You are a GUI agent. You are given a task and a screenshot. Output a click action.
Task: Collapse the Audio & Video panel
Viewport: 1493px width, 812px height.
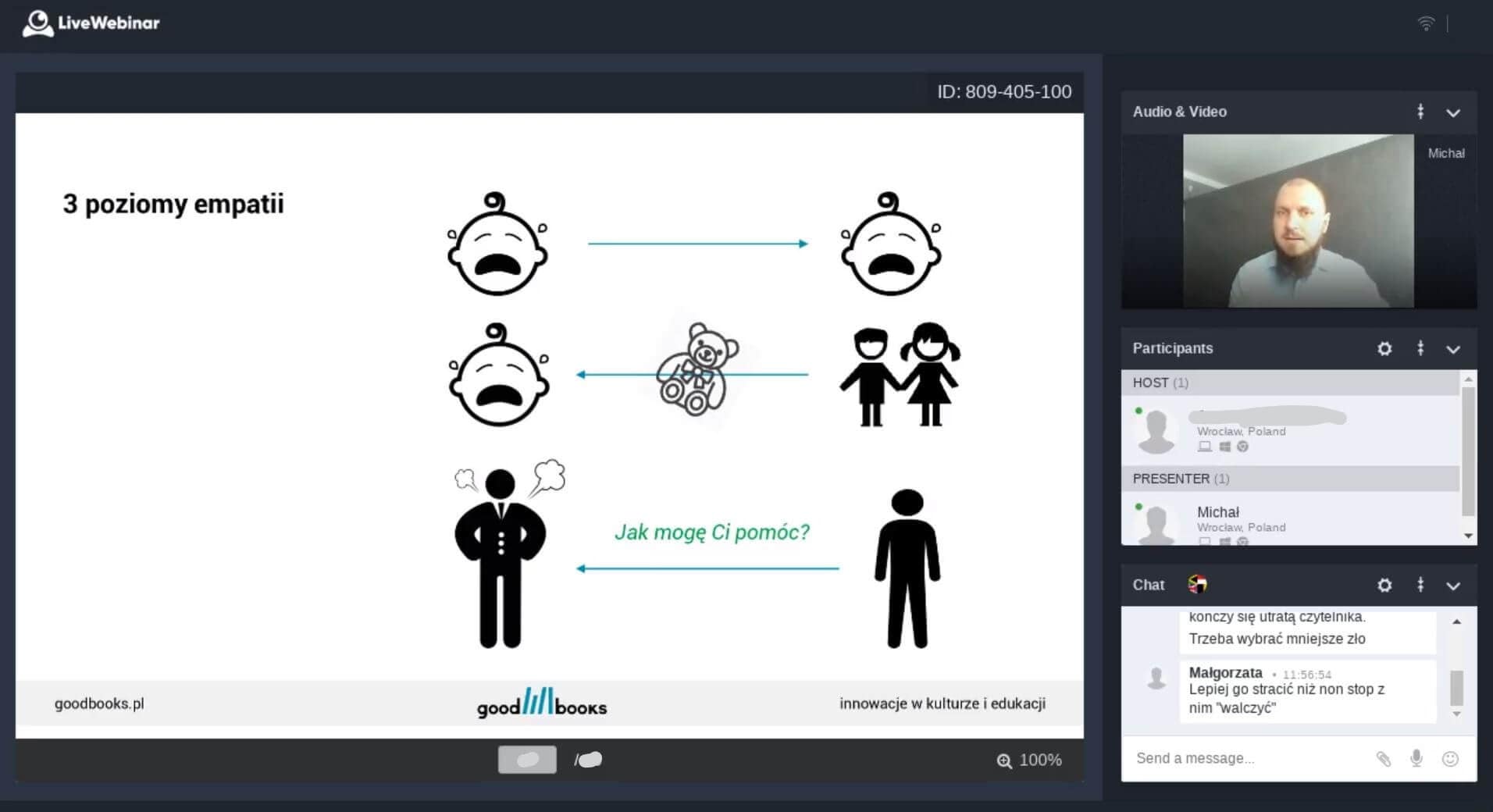tap(1453, 113)
